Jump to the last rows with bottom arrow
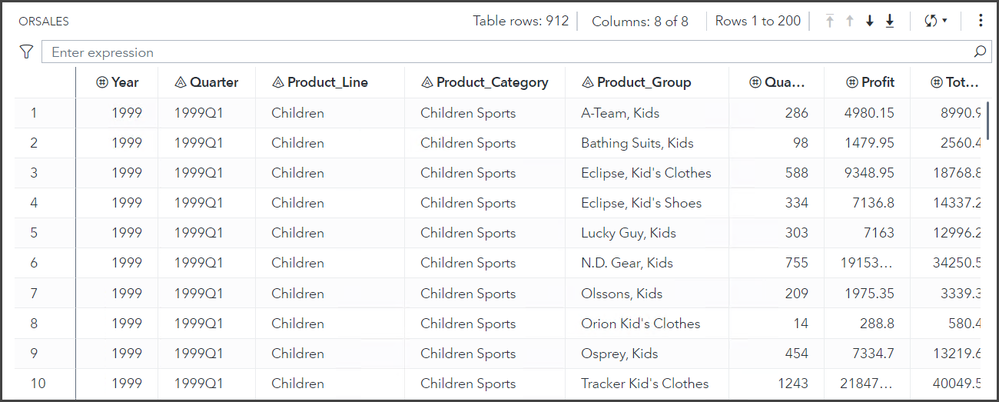 pyautogui.click(x=889, y=21)
